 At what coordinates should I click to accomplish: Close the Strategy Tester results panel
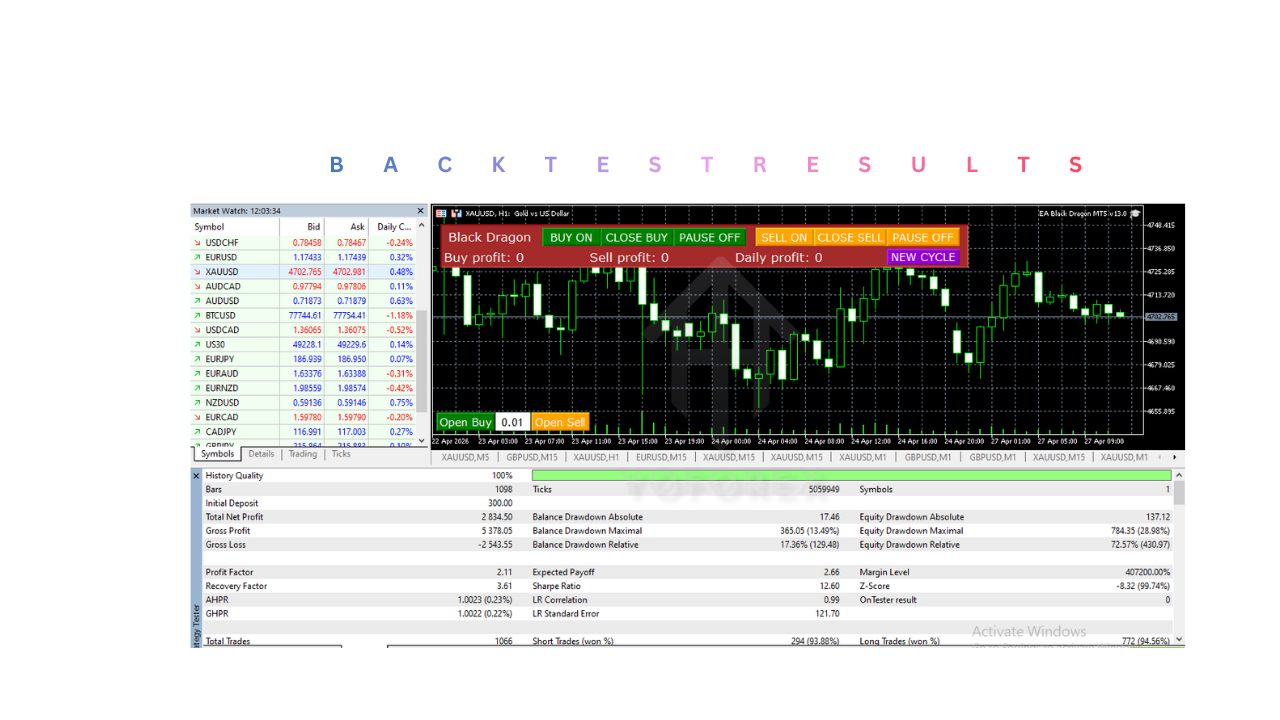point(196,476)
